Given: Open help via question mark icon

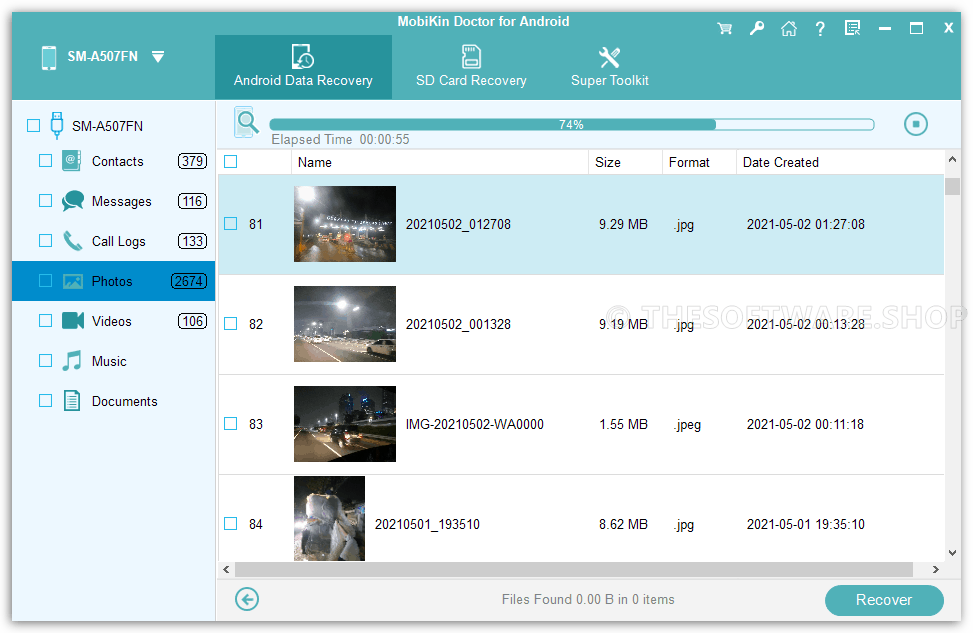Looking at the screenshot, I should coord(820,29).
